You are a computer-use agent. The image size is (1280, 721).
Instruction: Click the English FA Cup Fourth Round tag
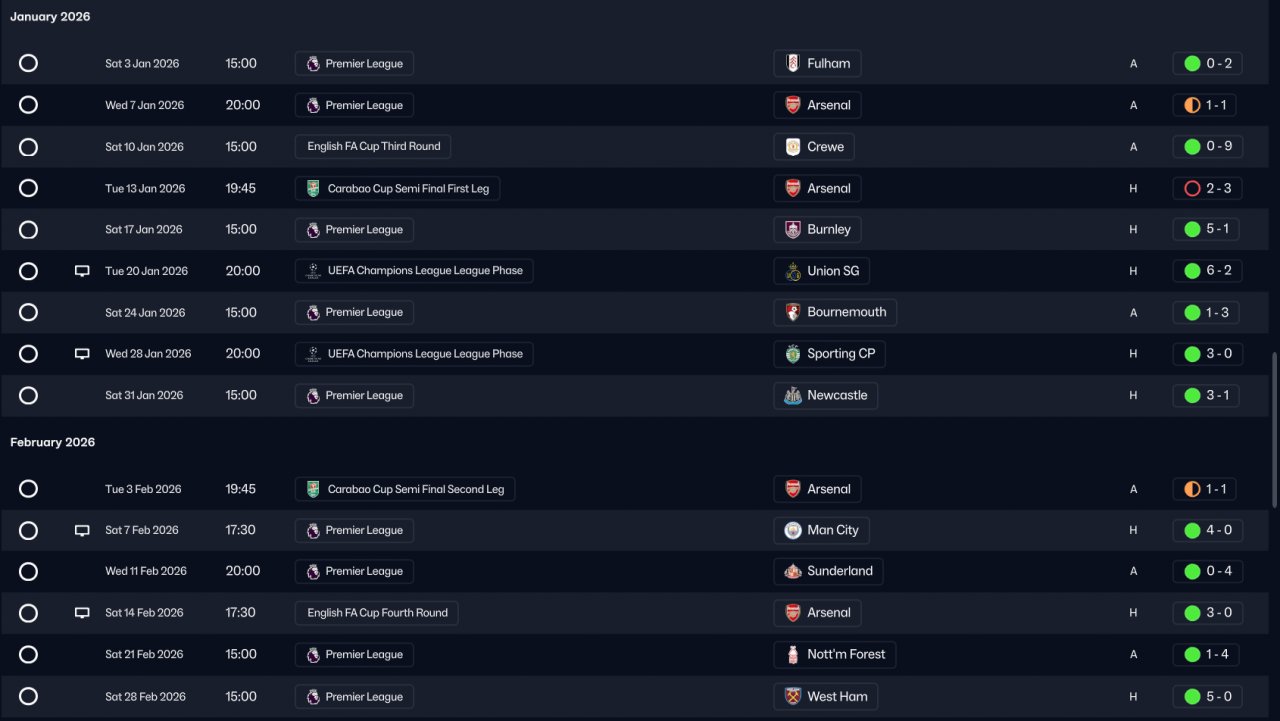[377, 613]
